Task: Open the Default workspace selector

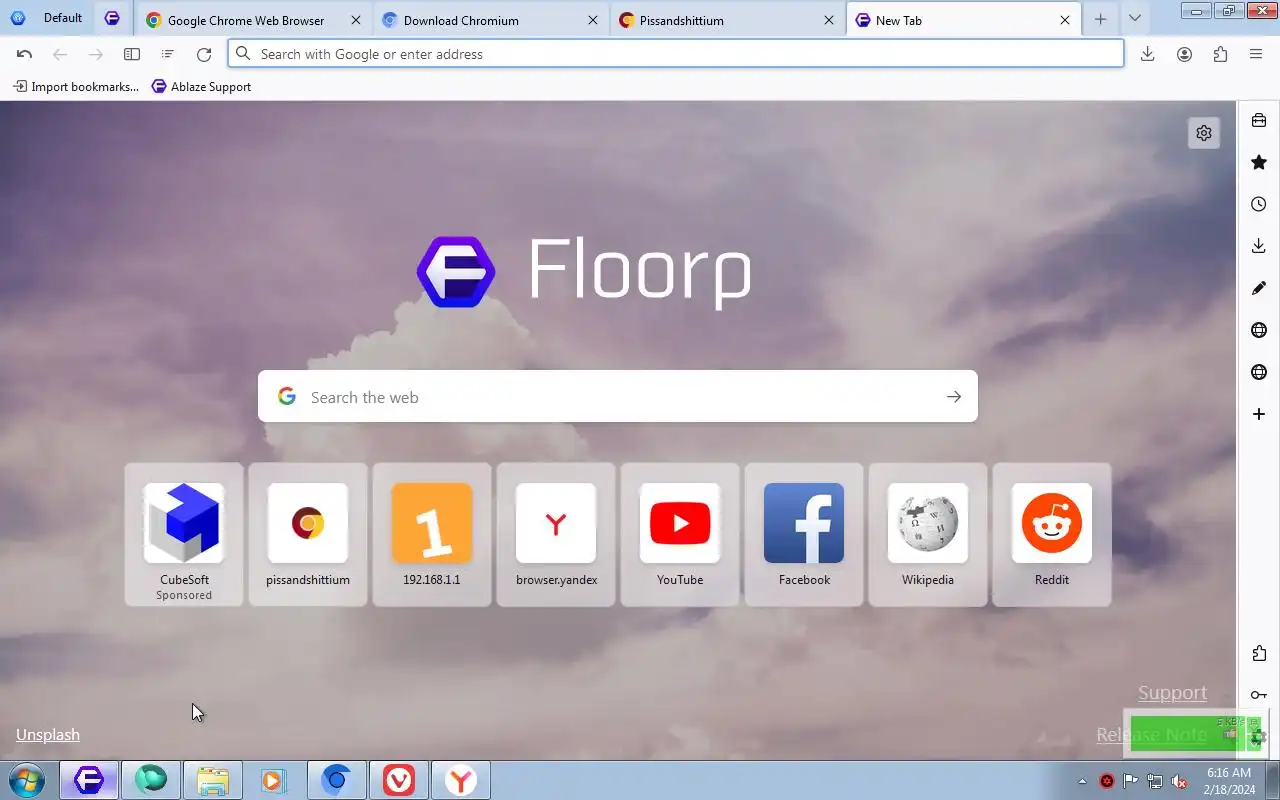Action: pyautogui.click(x=47, y=18)
